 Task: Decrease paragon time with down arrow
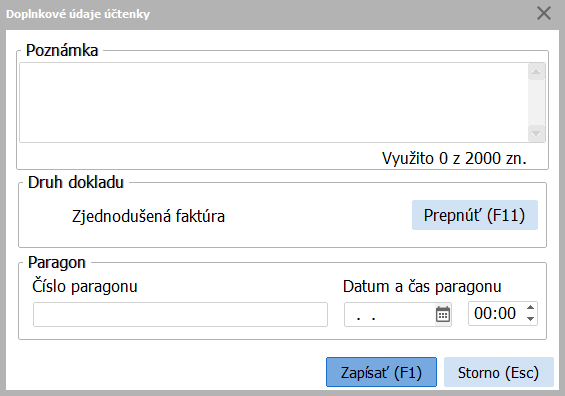(530, 319)
